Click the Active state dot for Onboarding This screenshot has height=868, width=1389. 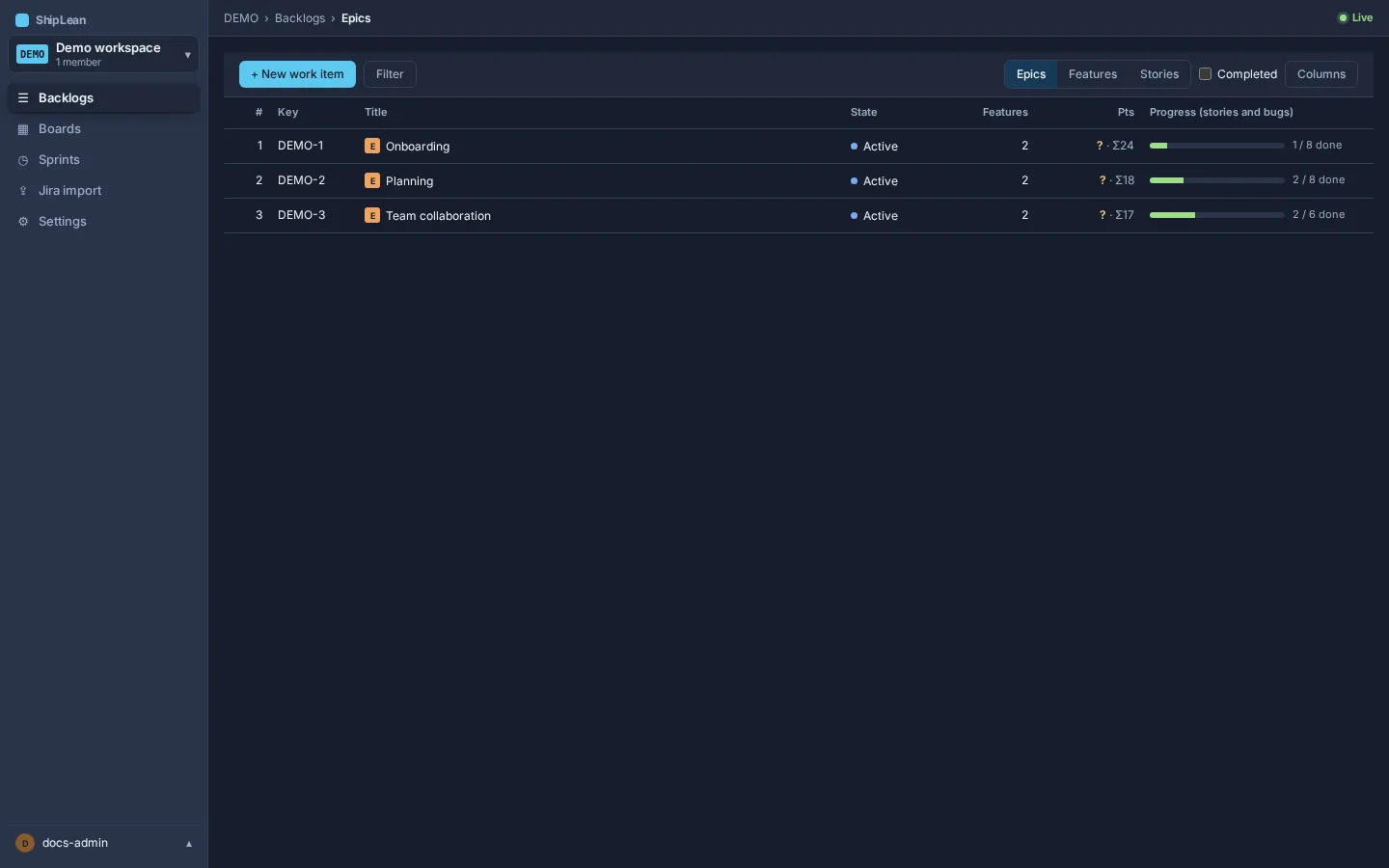855,147
